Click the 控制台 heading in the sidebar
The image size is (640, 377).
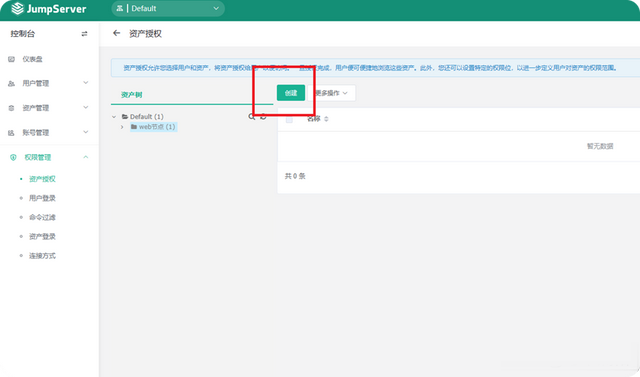point(23,34)
